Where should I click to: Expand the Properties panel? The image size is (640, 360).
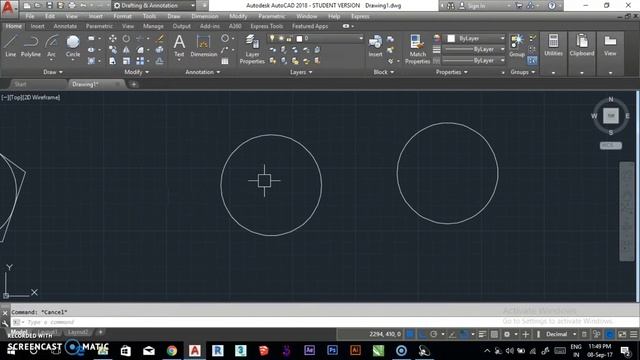451,72
